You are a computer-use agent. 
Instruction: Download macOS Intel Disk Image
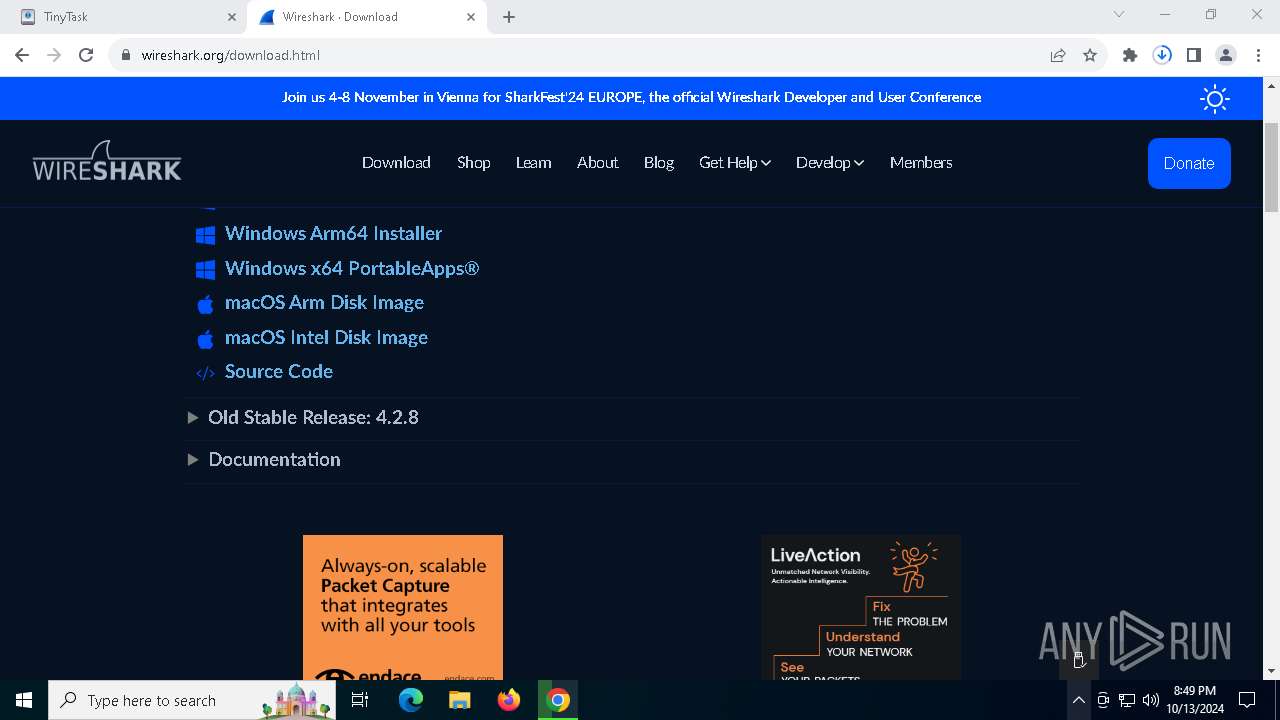326,337
